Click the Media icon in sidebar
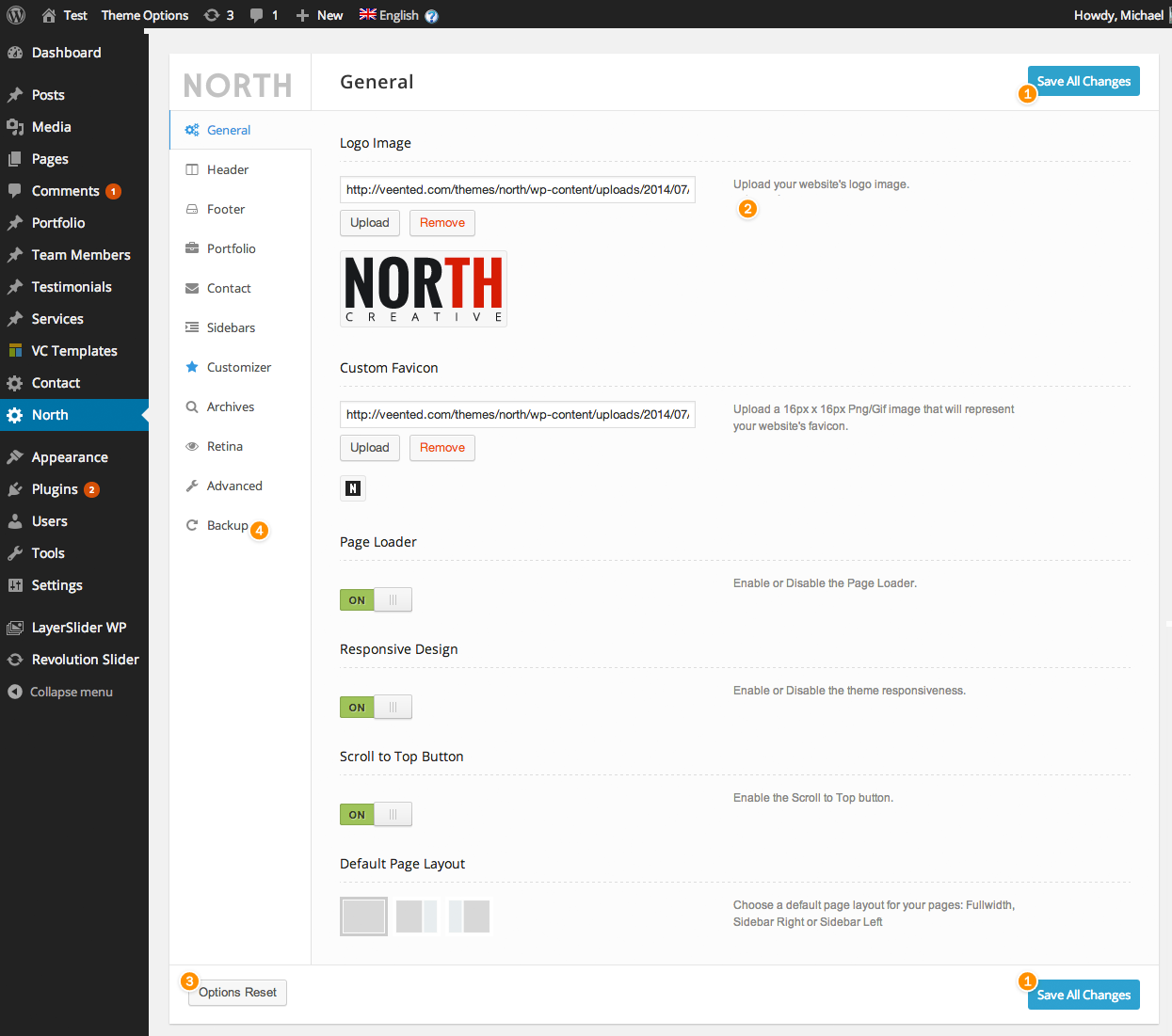This screenshot has width=1172, height=1036. (x=15, y=127)
